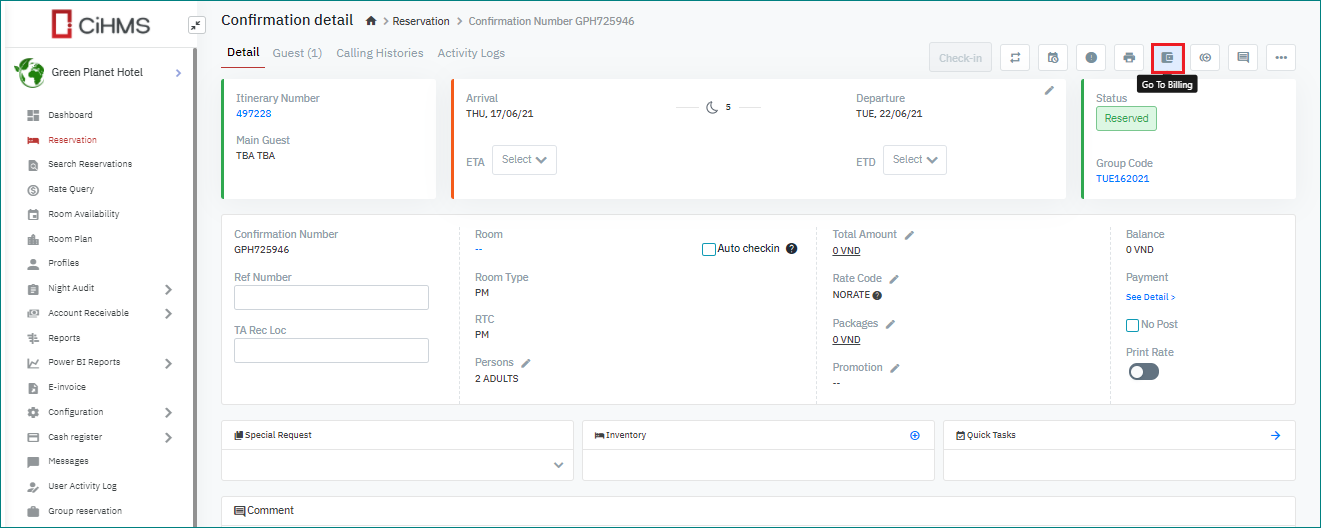The width and height of the screenshot is (1321, 528).
Task: Open the ETD Select dropdown
Action: pos(914,160)
